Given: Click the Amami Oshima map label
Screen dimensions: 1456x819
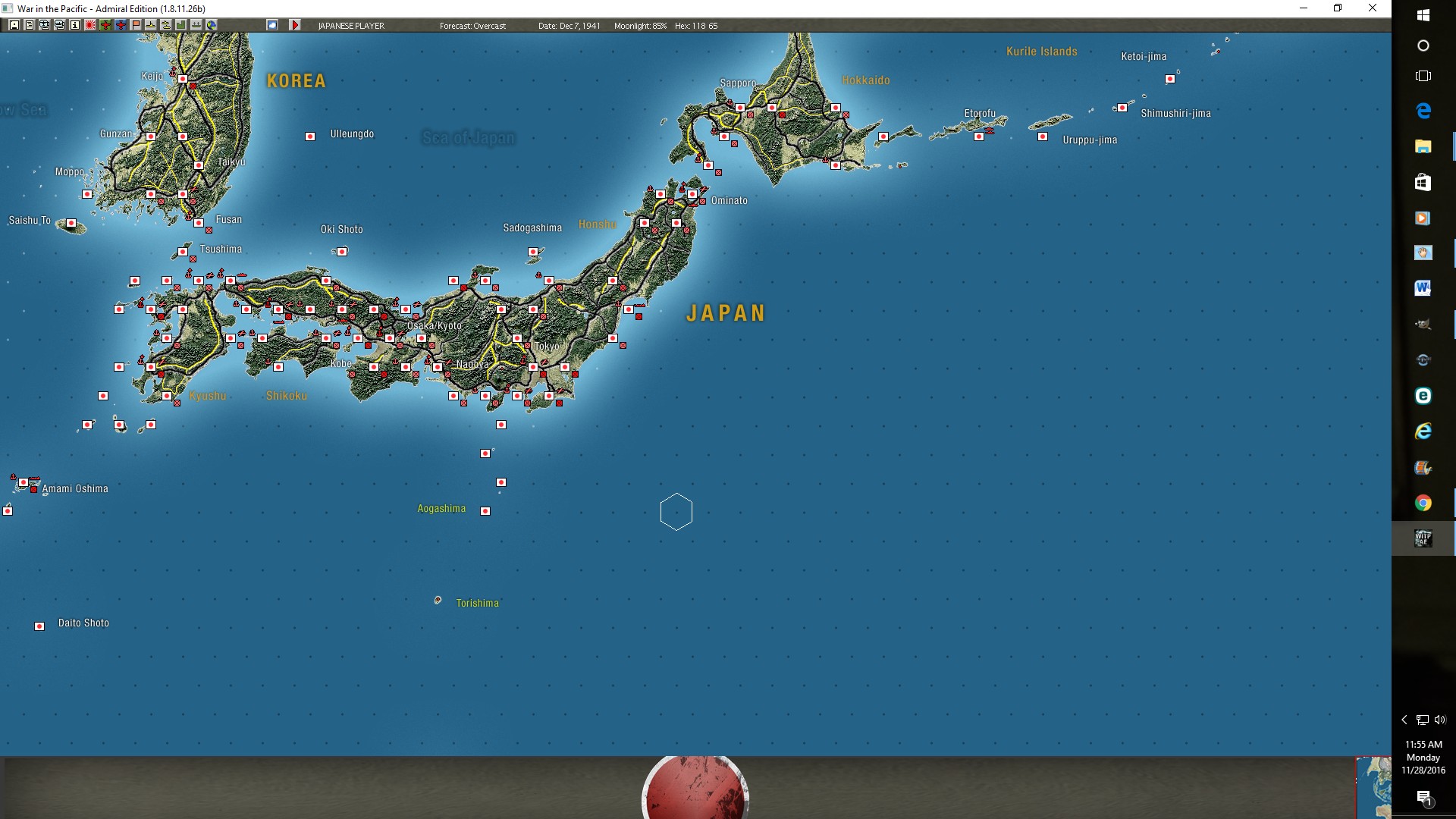Looking at the screenshot, I should coord(75,489).
